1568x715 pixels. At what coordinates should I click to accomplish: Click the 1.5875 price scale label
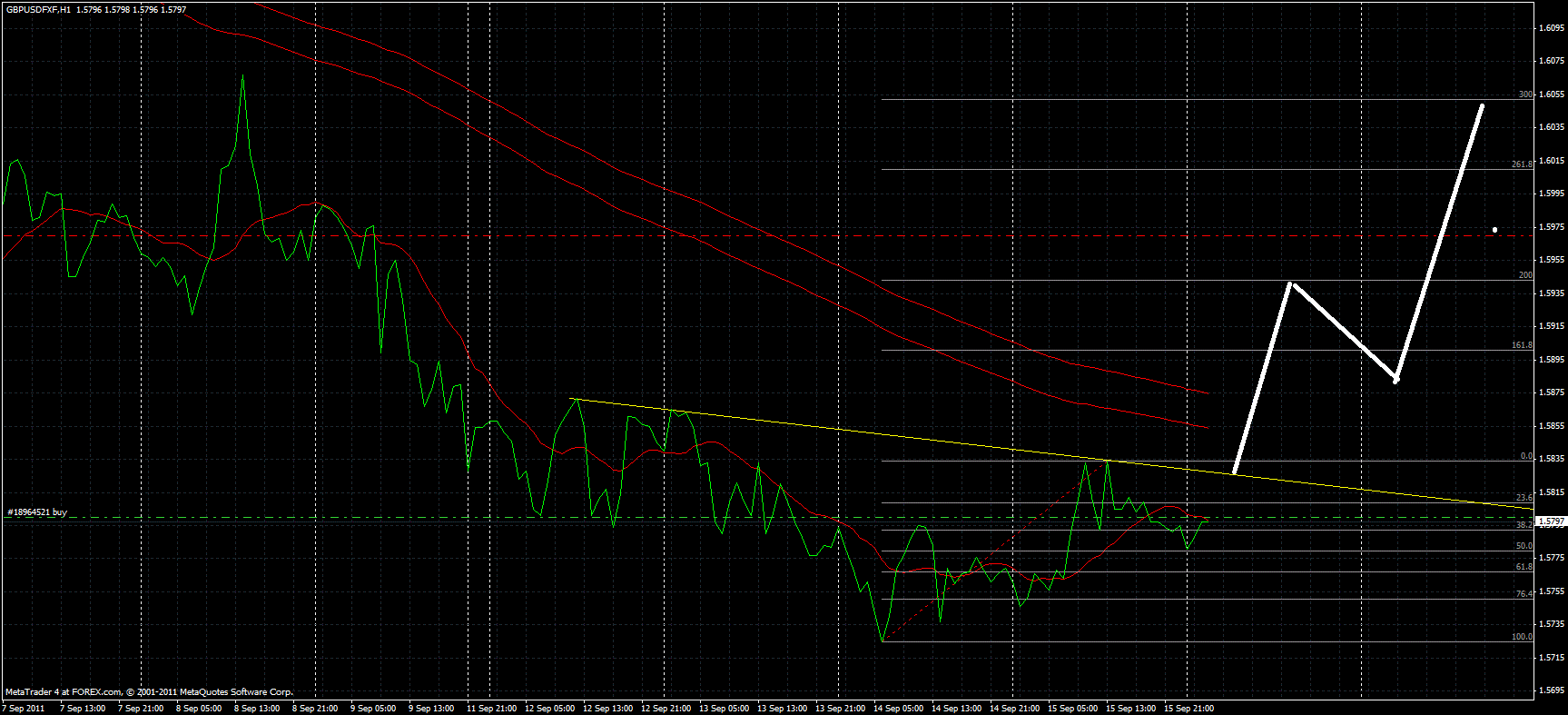pos(1552,392)
